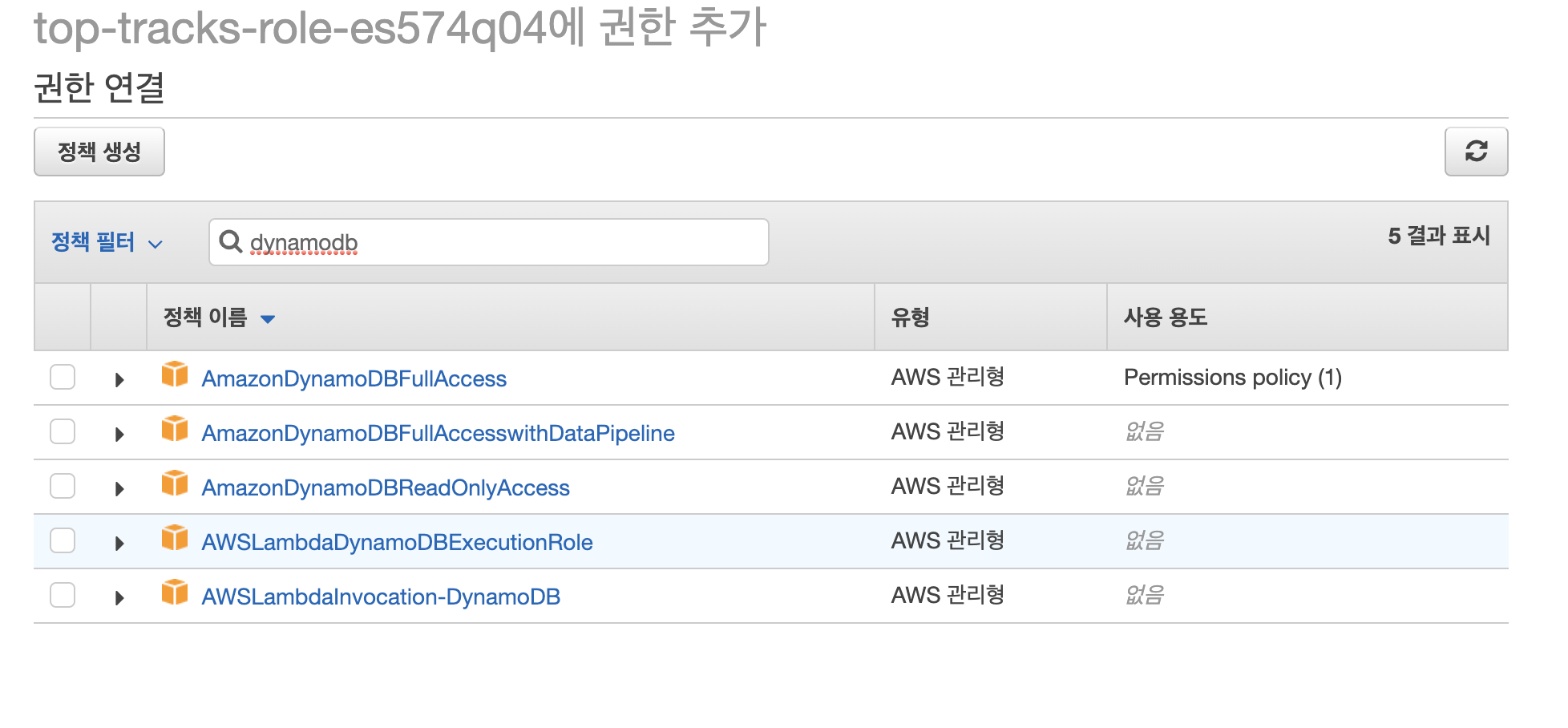Viewport: 1568px width, 728px height.
Task: Click 없음 in the AmazonDynamoDBReadOnlyAccess row
Action: click(x=1145, y=486)
